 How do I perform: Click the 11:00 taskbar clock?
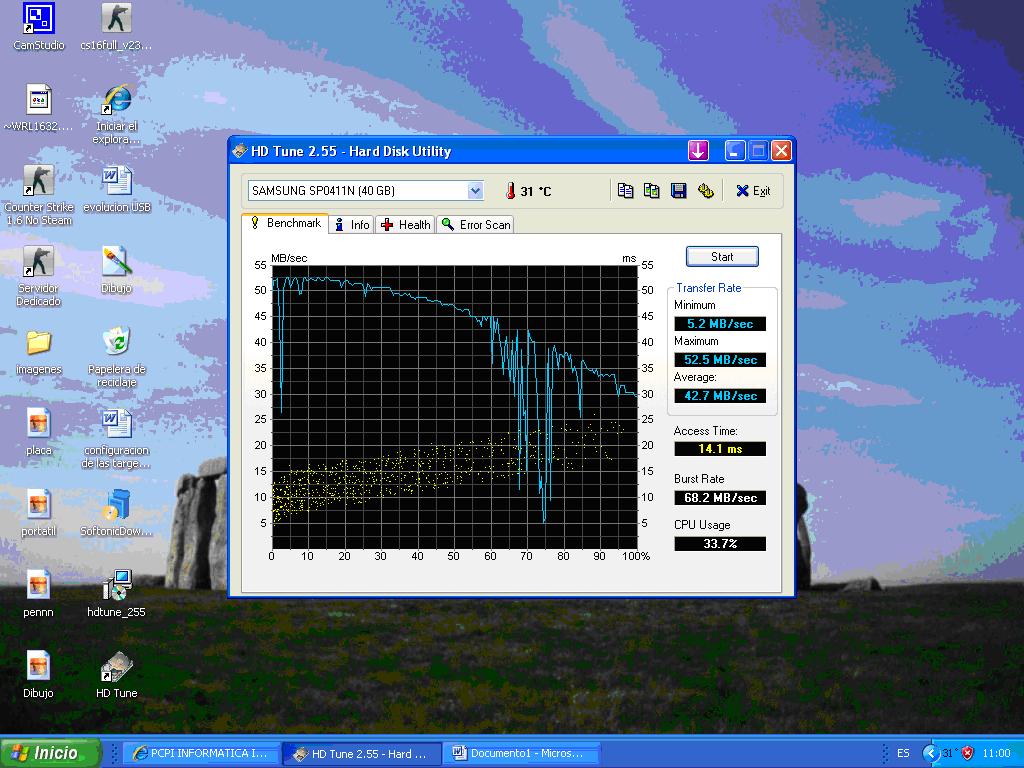(996, 753)
